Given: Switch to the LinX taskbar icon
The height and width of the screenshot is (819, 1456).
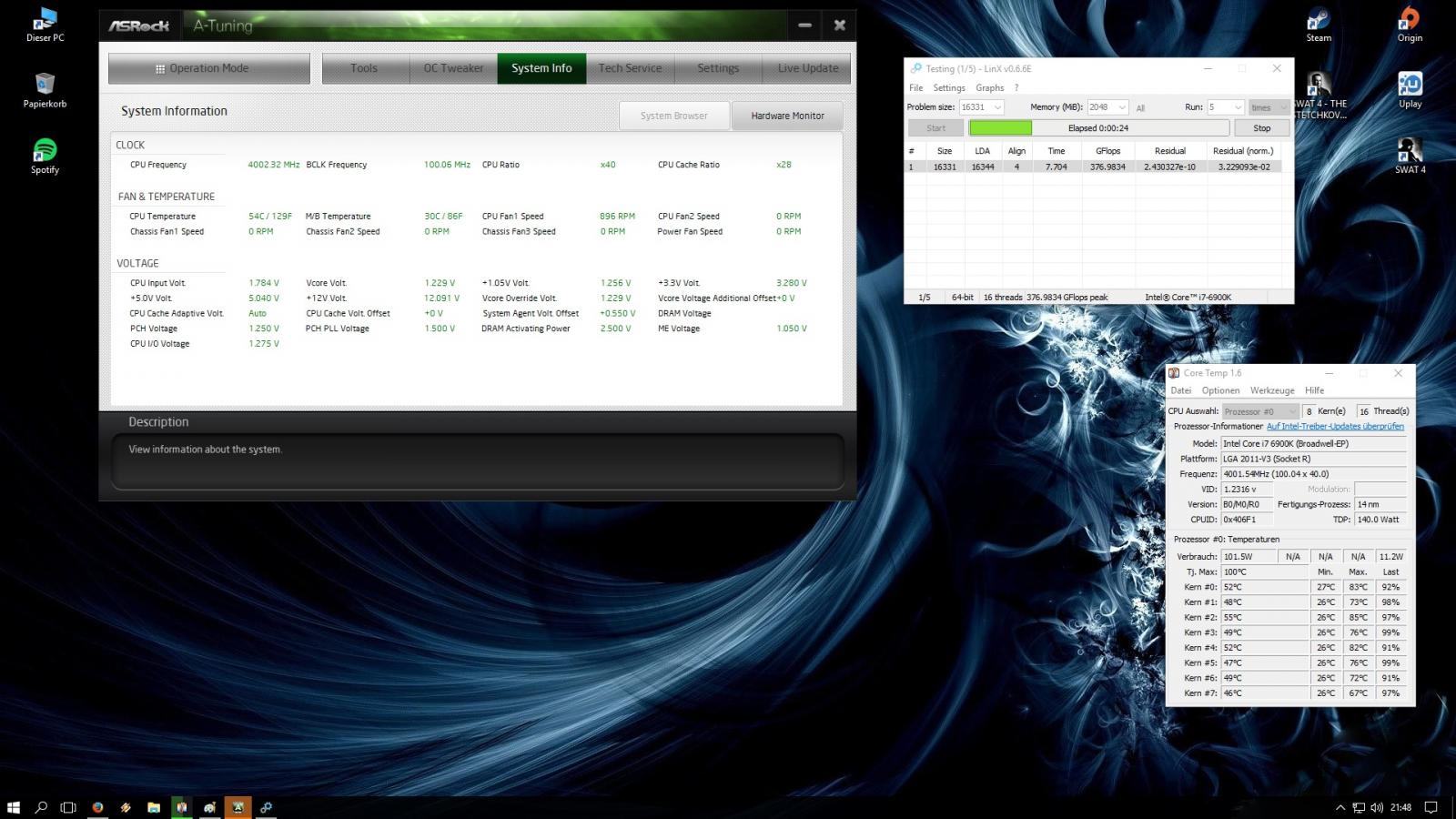Looking at the screenshot, I should 267,807.
